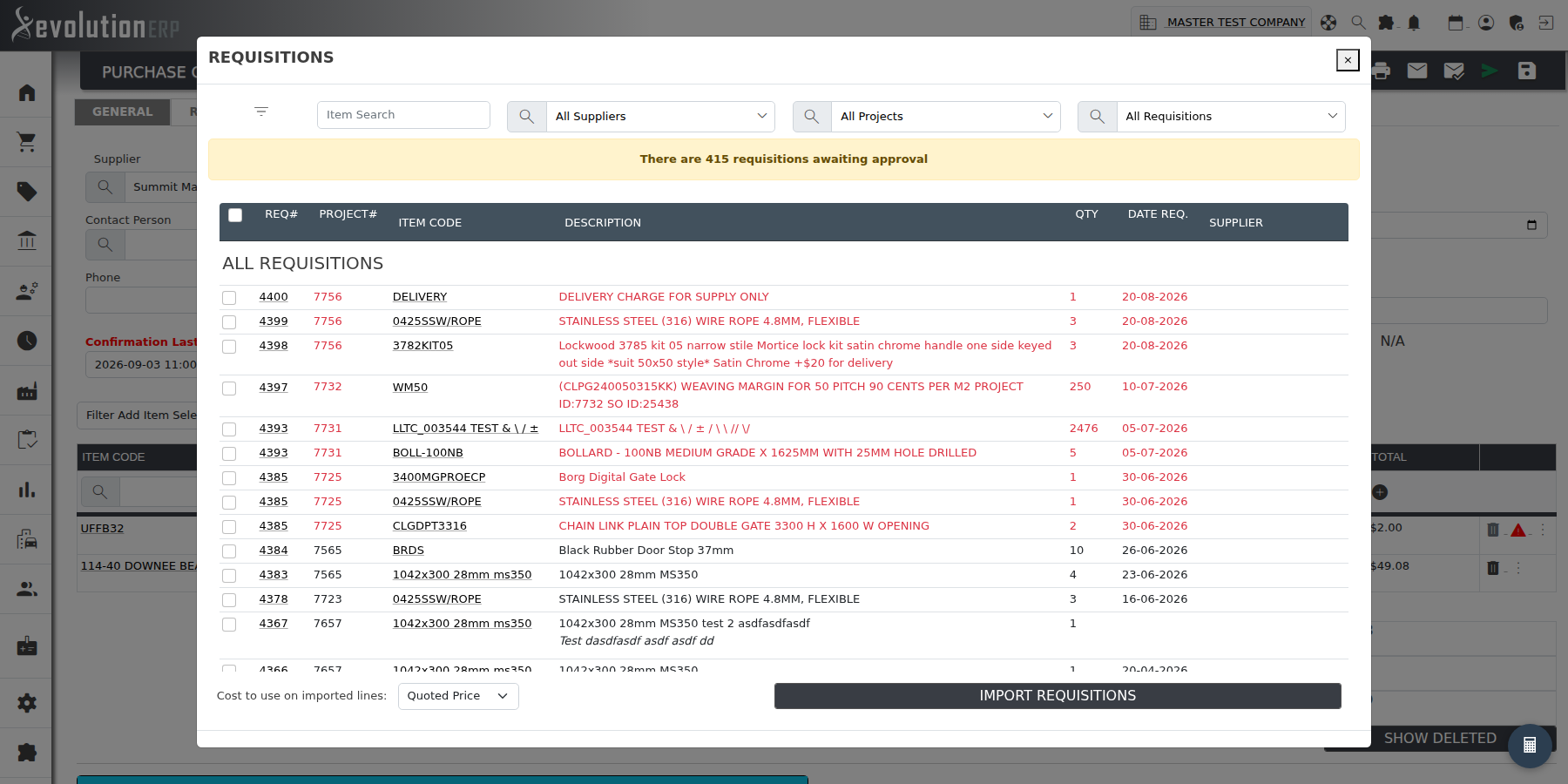The height and width of the screenshot is (784, 1568).
Task: Check the box for requisition 4367
Action: point(229,625)
